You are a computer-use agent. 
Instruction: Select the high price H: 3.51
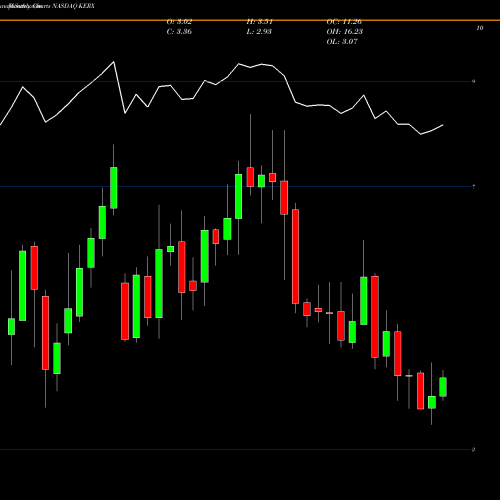coord(259,22)
